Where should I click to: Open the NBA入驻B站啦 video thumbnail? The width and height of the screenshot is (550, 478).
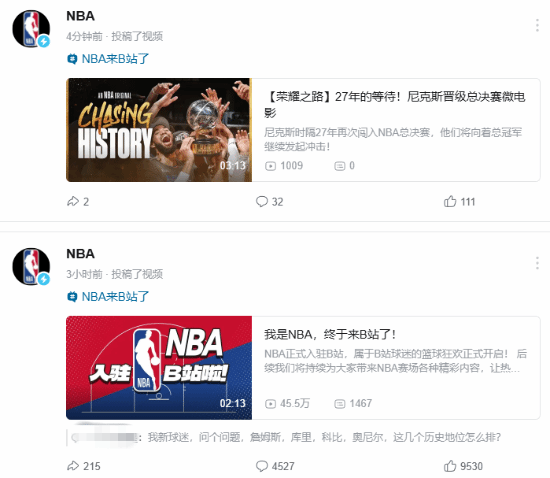click(159, 368)
